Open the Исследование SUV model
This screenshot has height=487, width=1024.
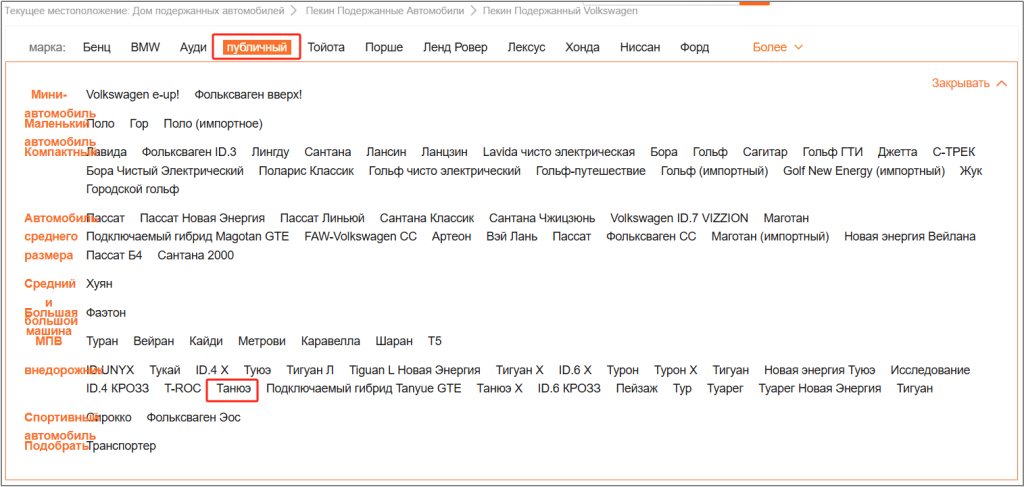point(931,370)
